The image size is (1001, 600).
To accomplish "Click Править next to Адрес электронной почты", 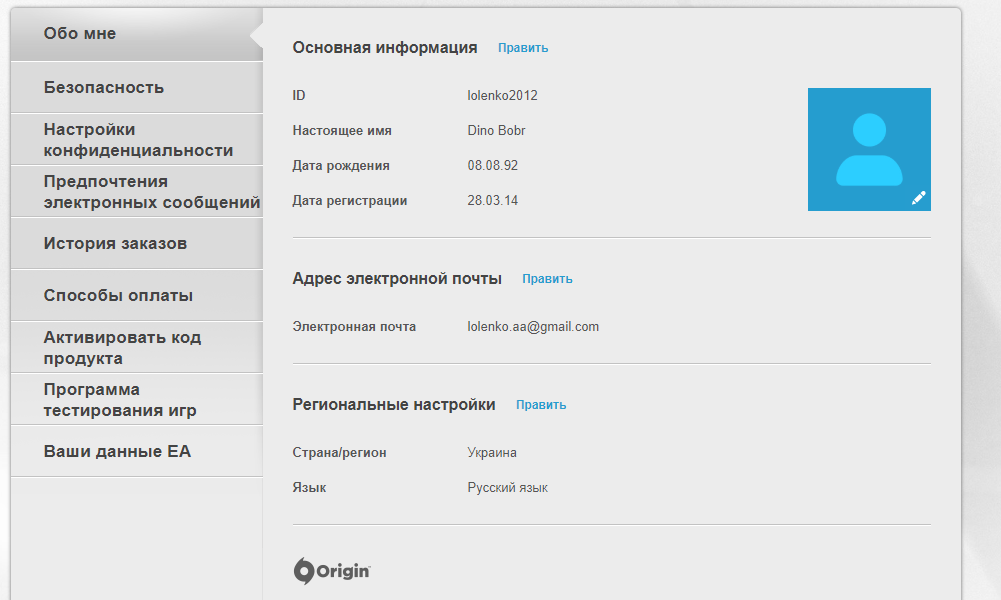I will 547,279.
